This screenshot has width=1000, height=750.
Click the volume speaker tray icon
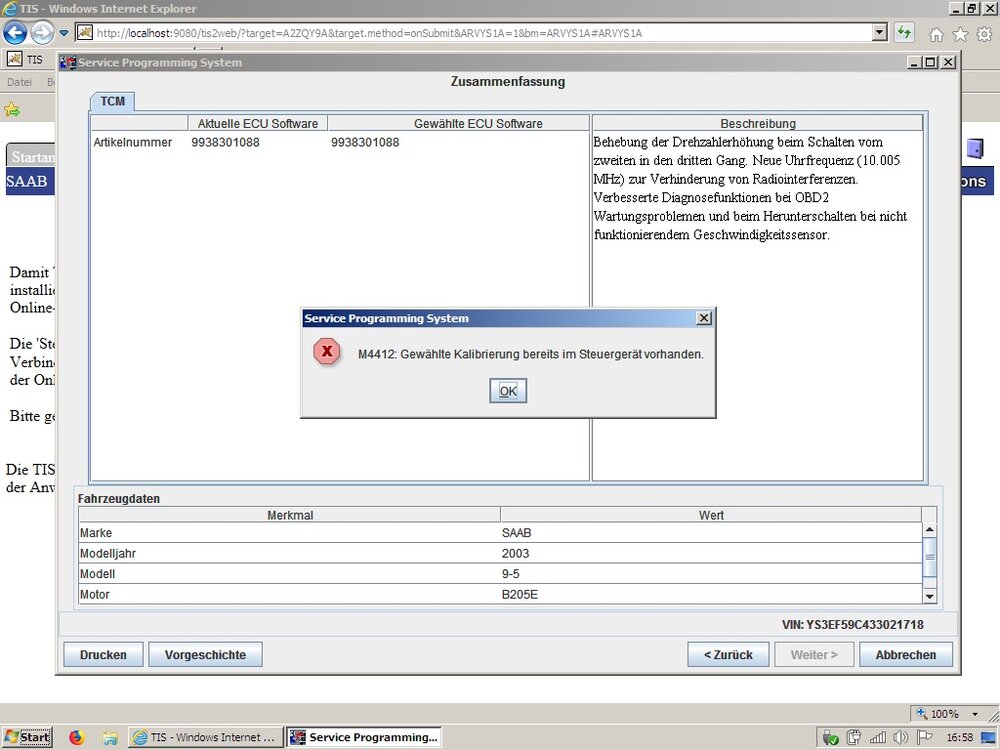[x=901, y=738]
